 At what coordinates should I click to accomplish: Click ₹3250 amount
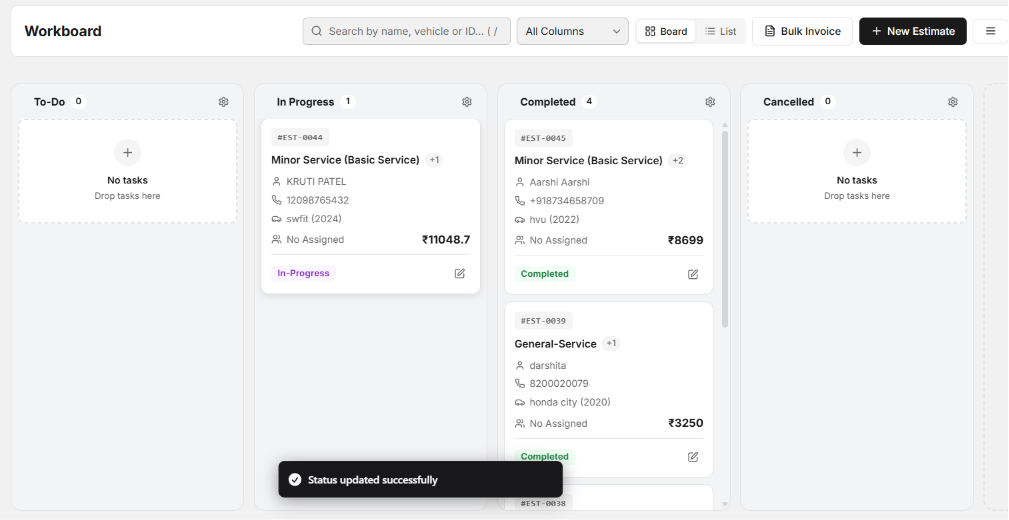(685, 423)
